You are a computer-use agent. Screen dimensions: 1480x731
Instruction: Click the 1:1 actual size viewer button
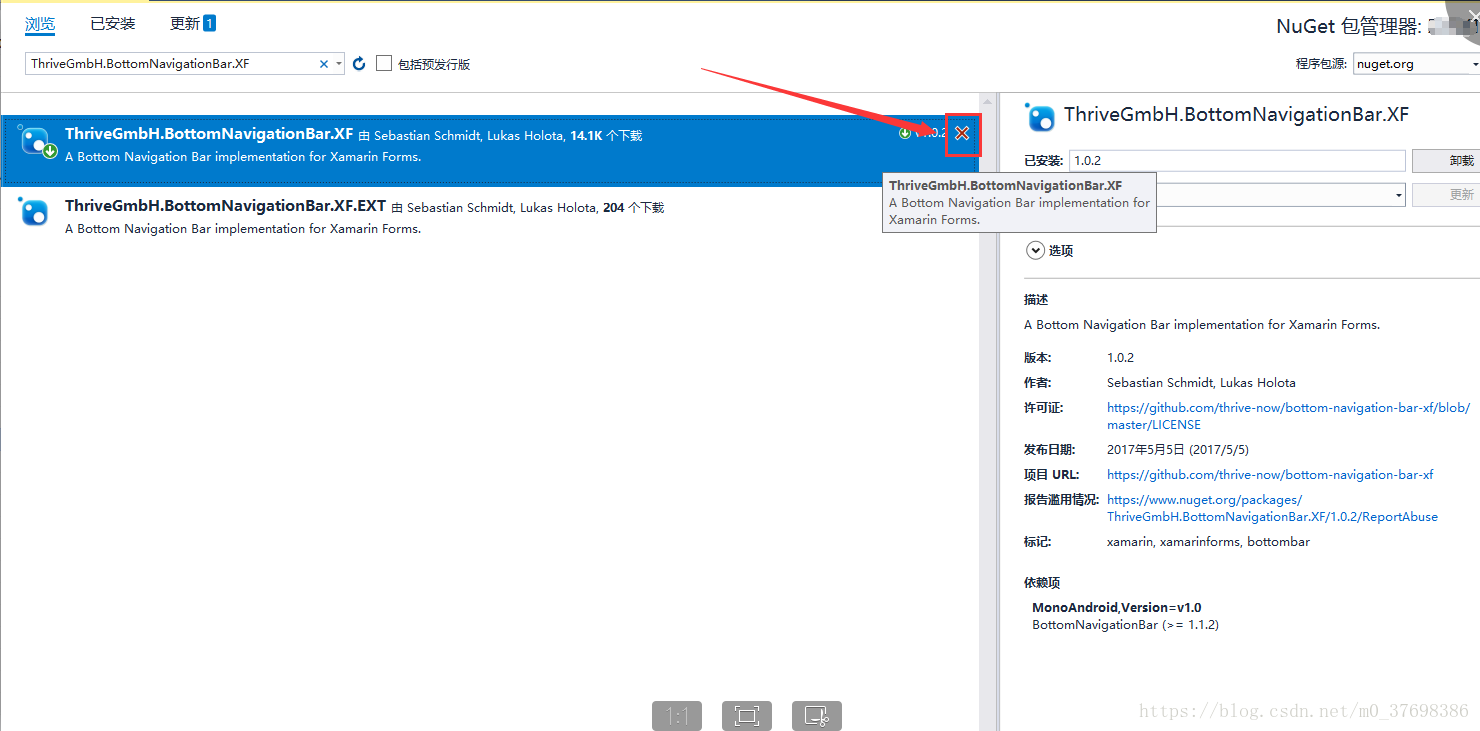(677, 716)
